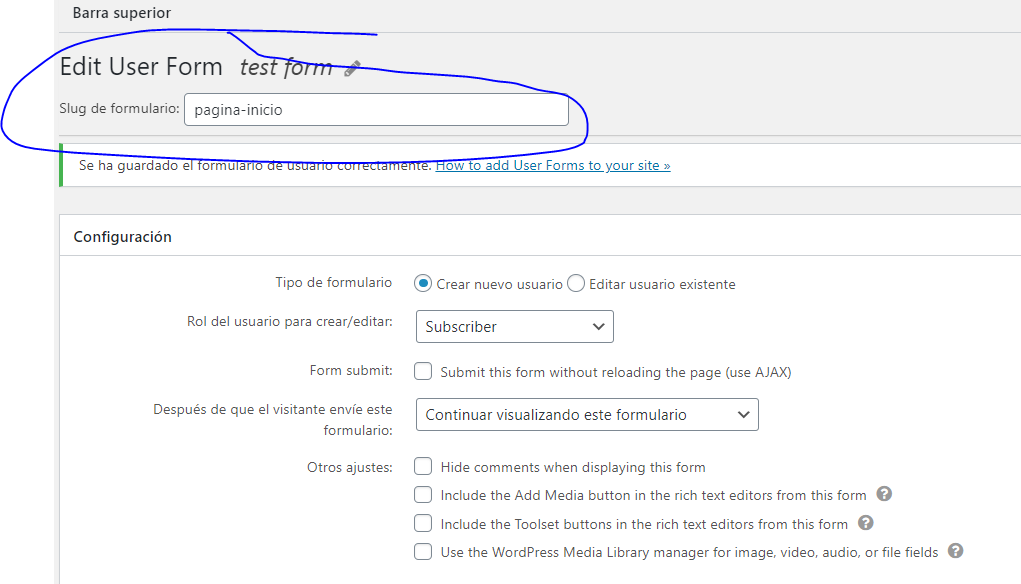Open the Subscriber role dropdown
This screenshot has height=584, width=1021.
(x=514, y=326)
